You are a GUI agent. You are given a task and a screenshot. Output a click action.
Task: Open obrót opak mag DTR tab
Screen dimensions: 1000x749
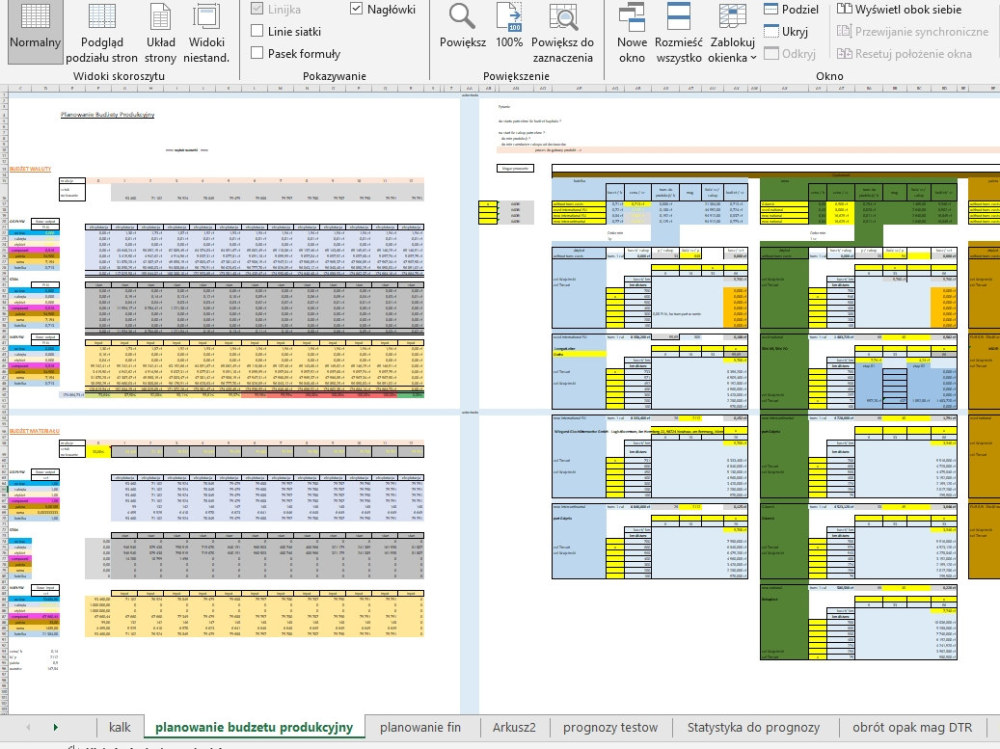pyautogui.click(x=912, y=727)
